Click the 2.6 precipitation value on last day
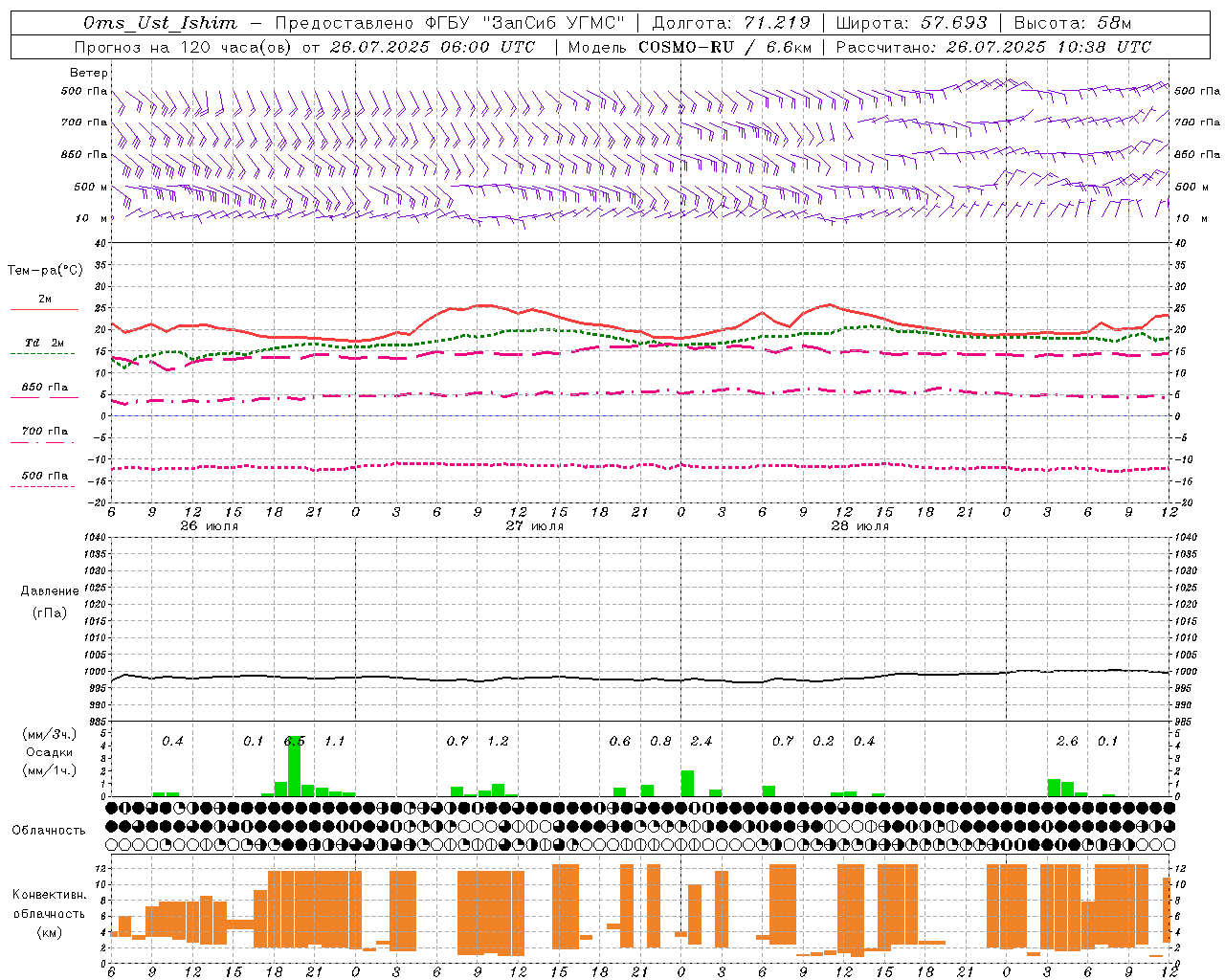This screenshot has height=980, width=1225. pos(1066,742)
